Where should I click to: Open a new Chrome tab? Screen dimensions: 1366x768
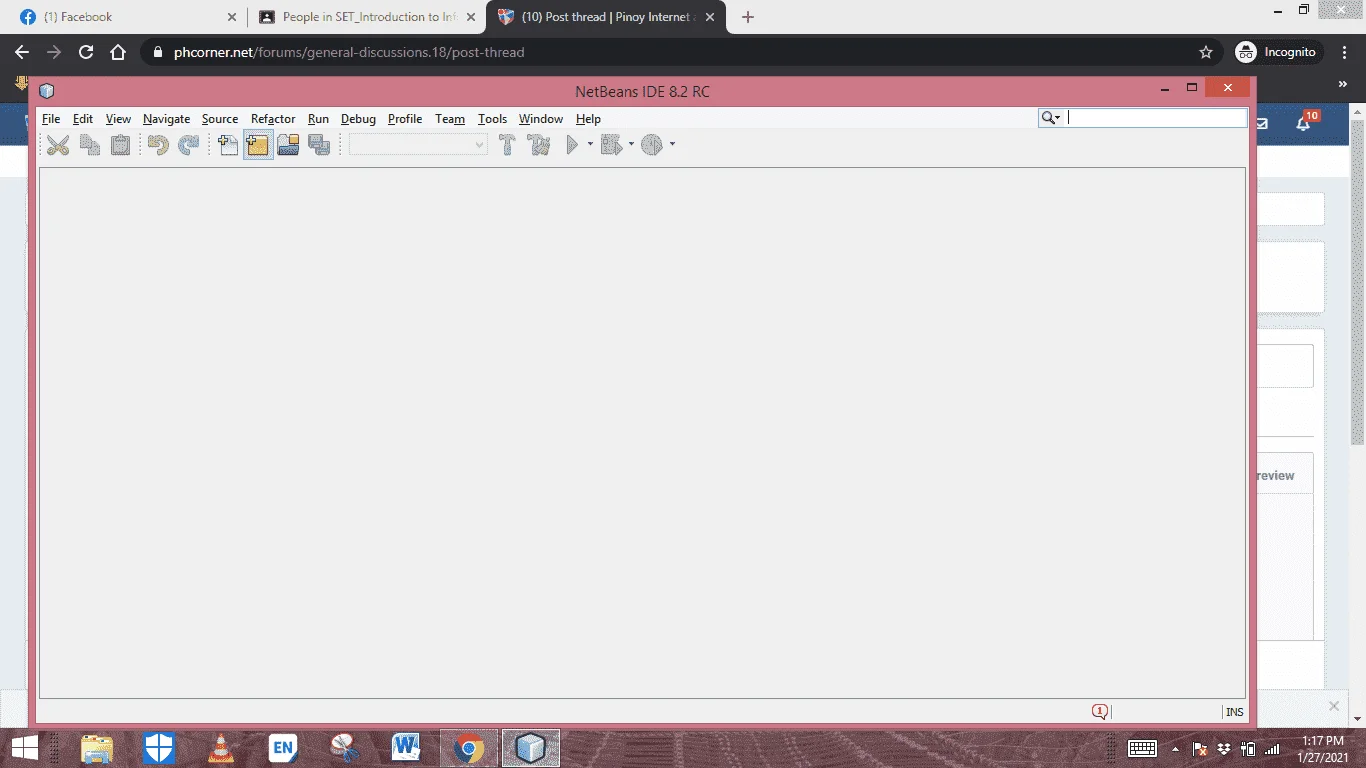[x=748, y=17]
